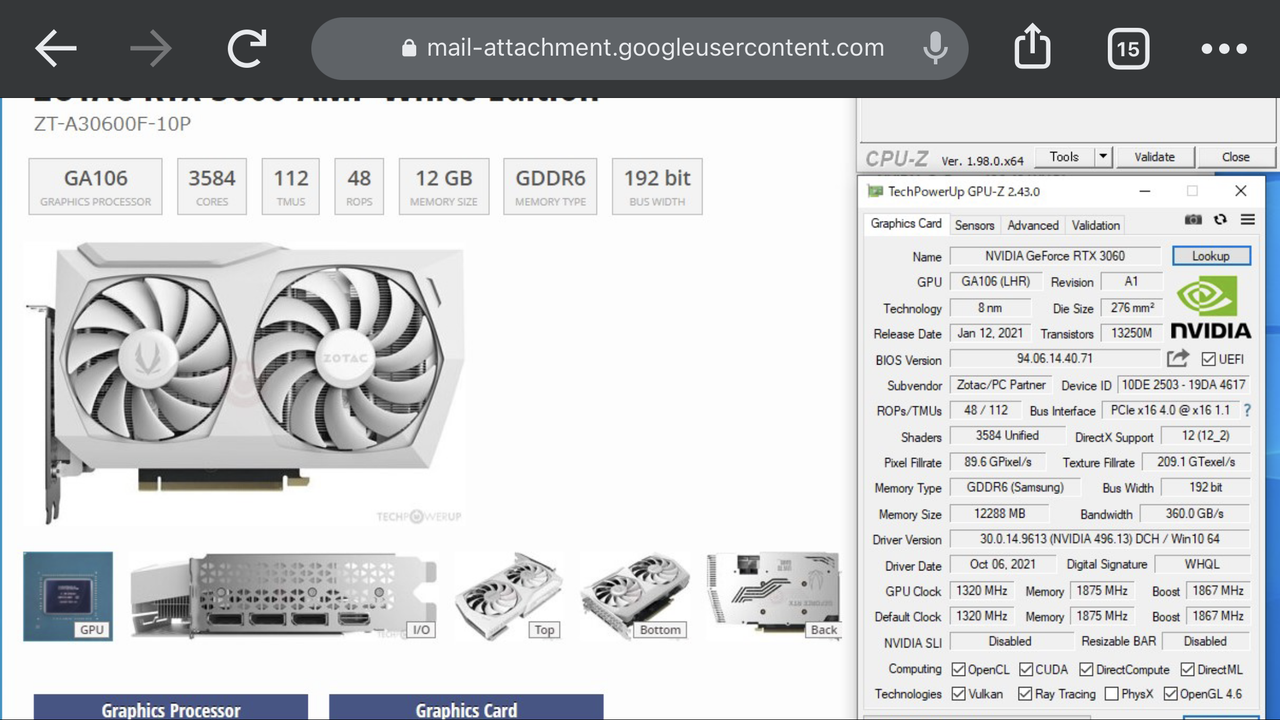Image resolution: width=1280 pixels, height=720 pixels.
Task: Click the Subvendor Zotac/PC Partner field
Action: click(x=1001, y=384)
